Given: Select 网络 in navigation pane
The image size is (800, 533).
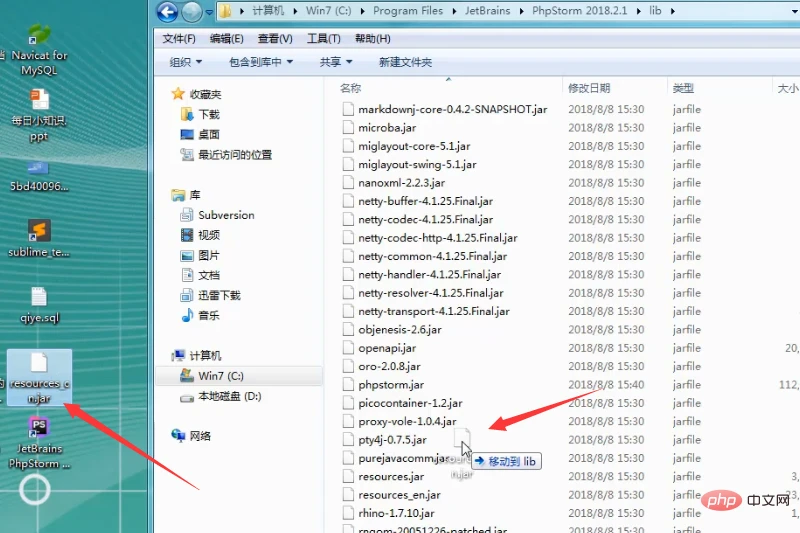Looking at the screenshot, I should coord(192,436).
